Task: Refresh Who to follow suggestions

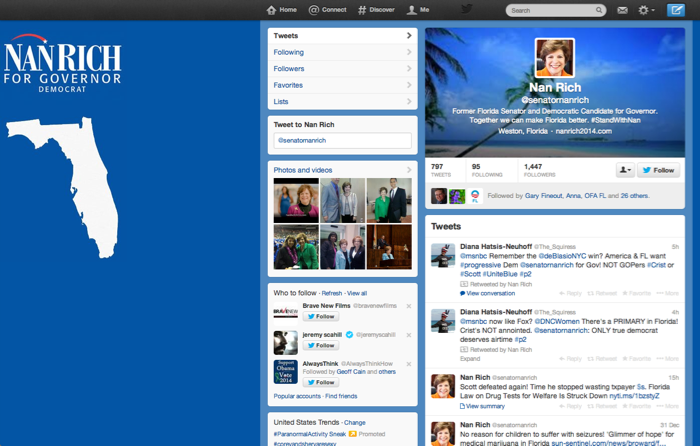Action: click(332, 293)
